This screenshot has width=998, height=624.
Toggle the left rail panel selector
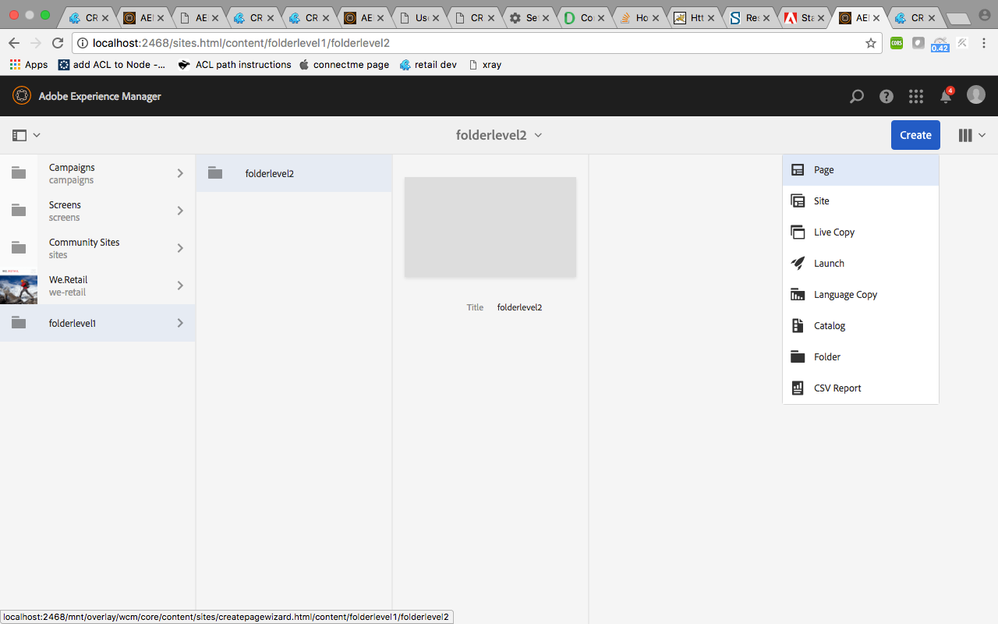(x=26, y=135)
